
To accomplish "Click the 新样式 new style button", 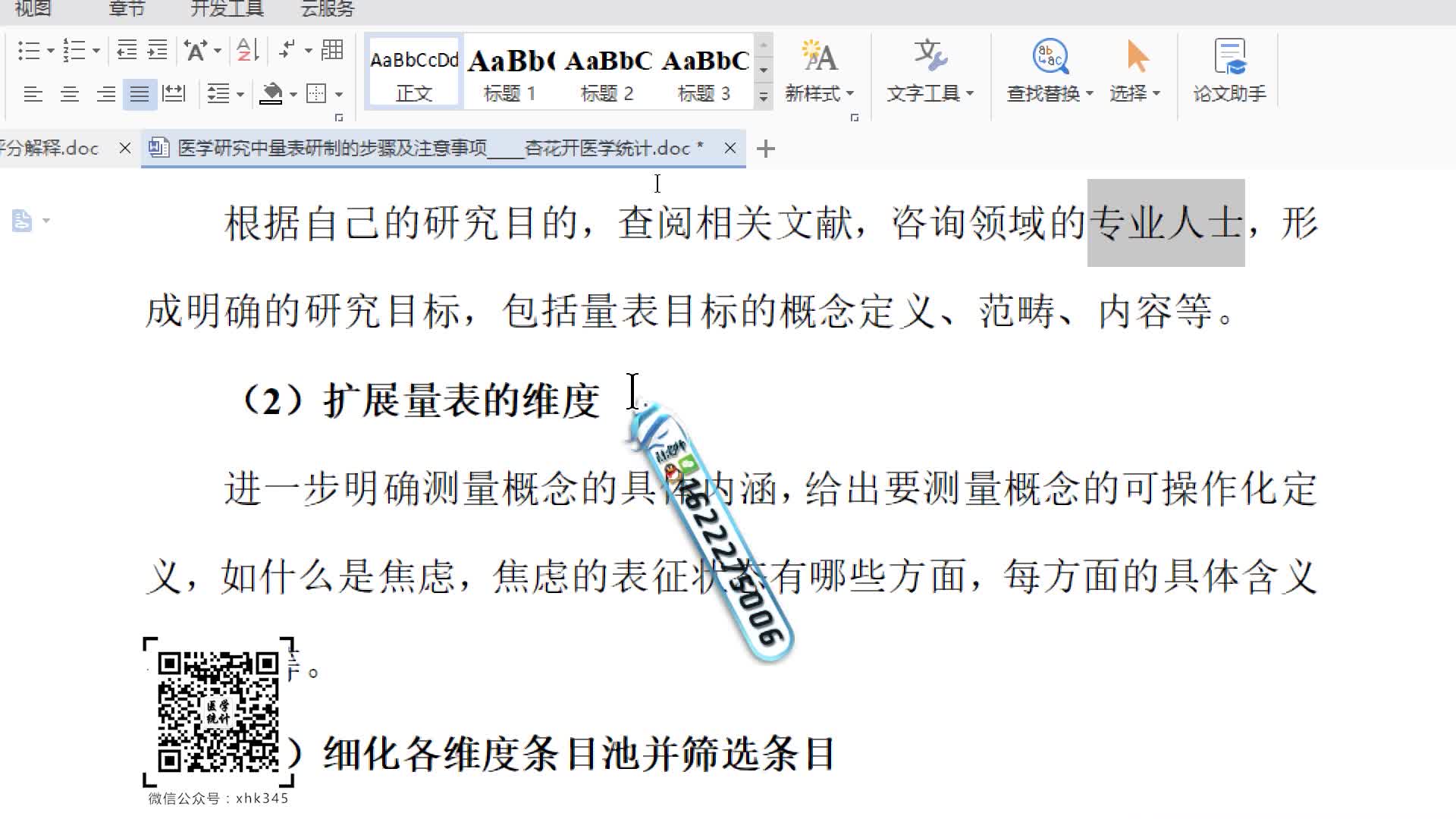I will tap(819, 72).
